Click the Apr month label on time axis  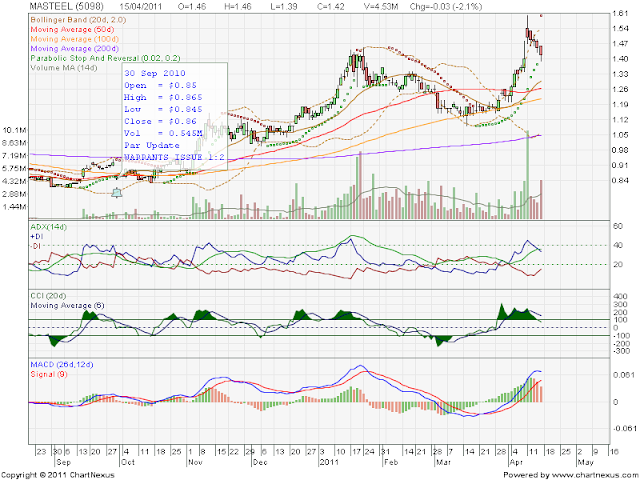coord(516,462)
